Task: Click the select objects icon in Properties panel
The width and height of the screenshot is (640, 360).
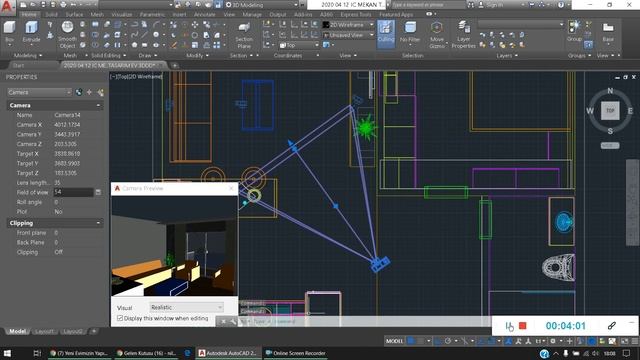Action: (89, 92)
